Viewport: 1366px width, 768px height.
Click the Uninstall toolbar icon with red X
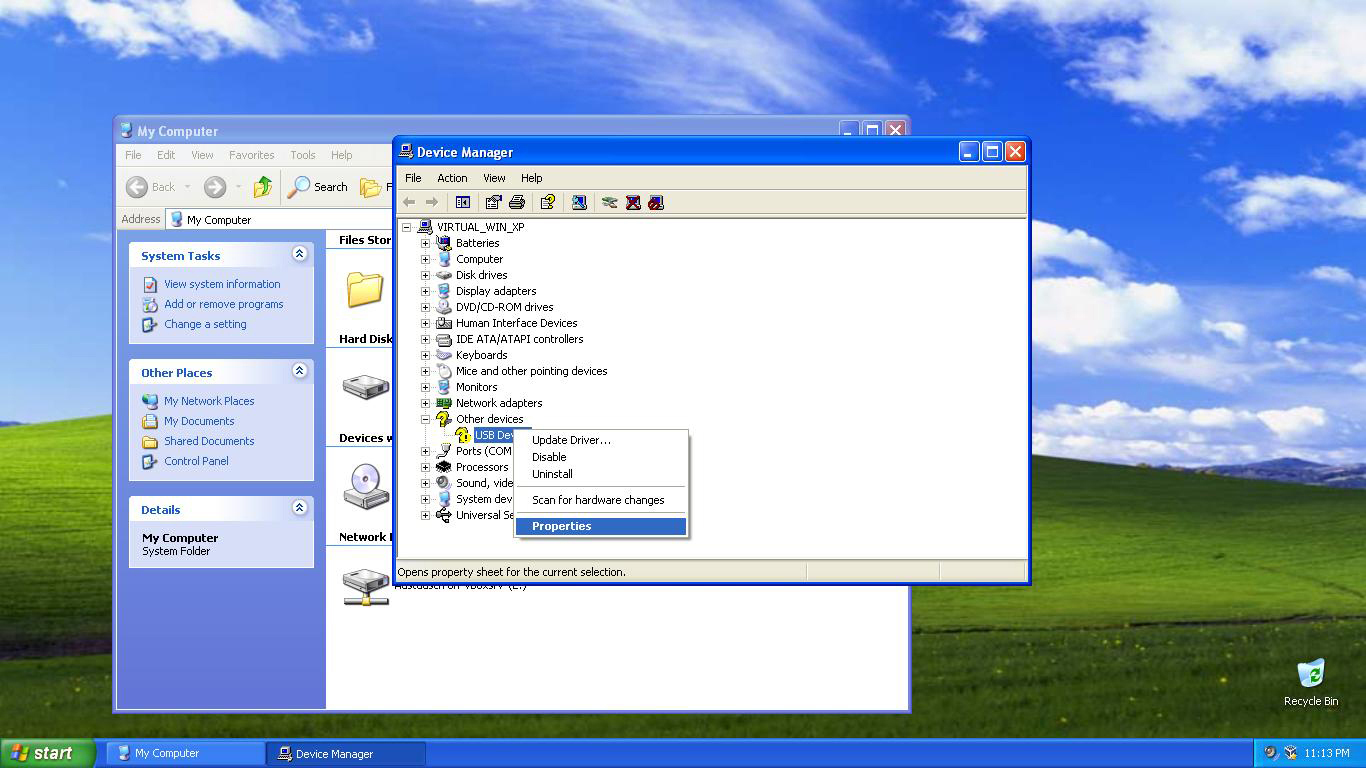click(x=633, y=202)
